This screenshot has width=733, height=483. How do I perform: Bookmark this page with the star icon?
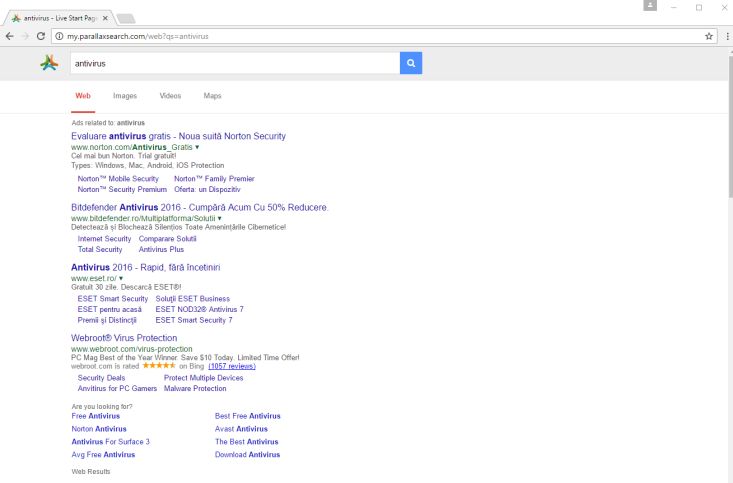pos(709,36)
